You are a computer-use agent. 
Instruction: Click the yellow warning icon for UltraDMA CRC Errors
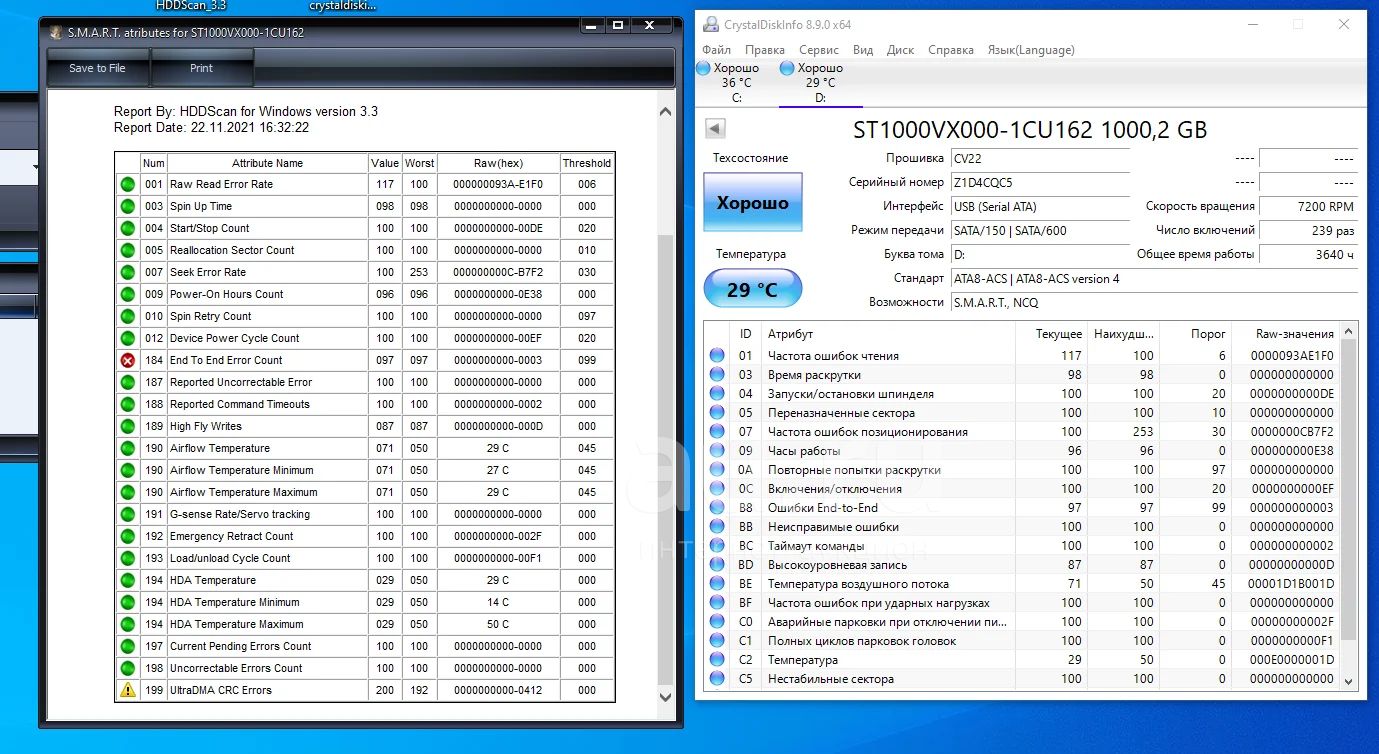(128, 690)
